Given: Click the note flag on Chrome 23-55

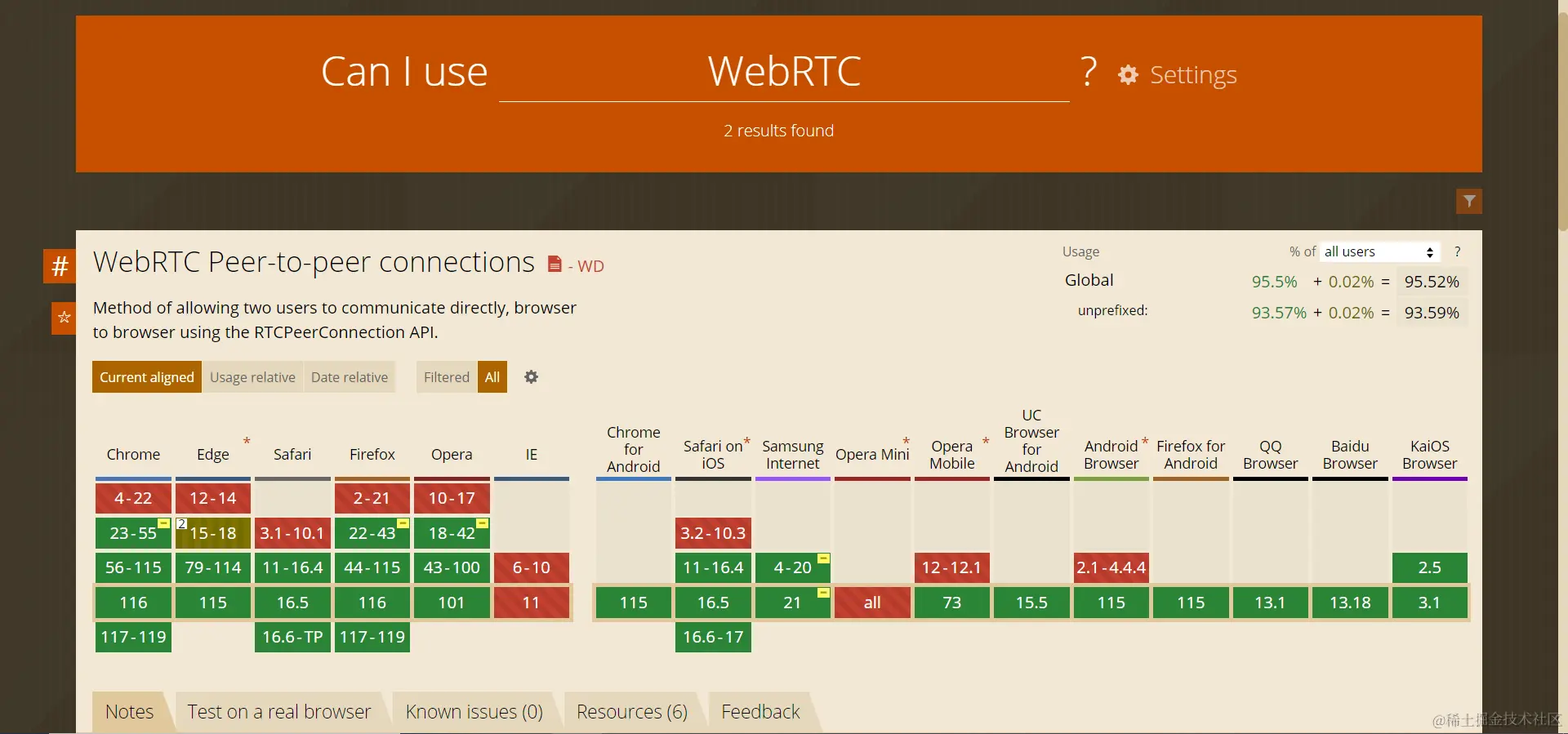Looking at the screenshot, I should (x=163, y=523).
